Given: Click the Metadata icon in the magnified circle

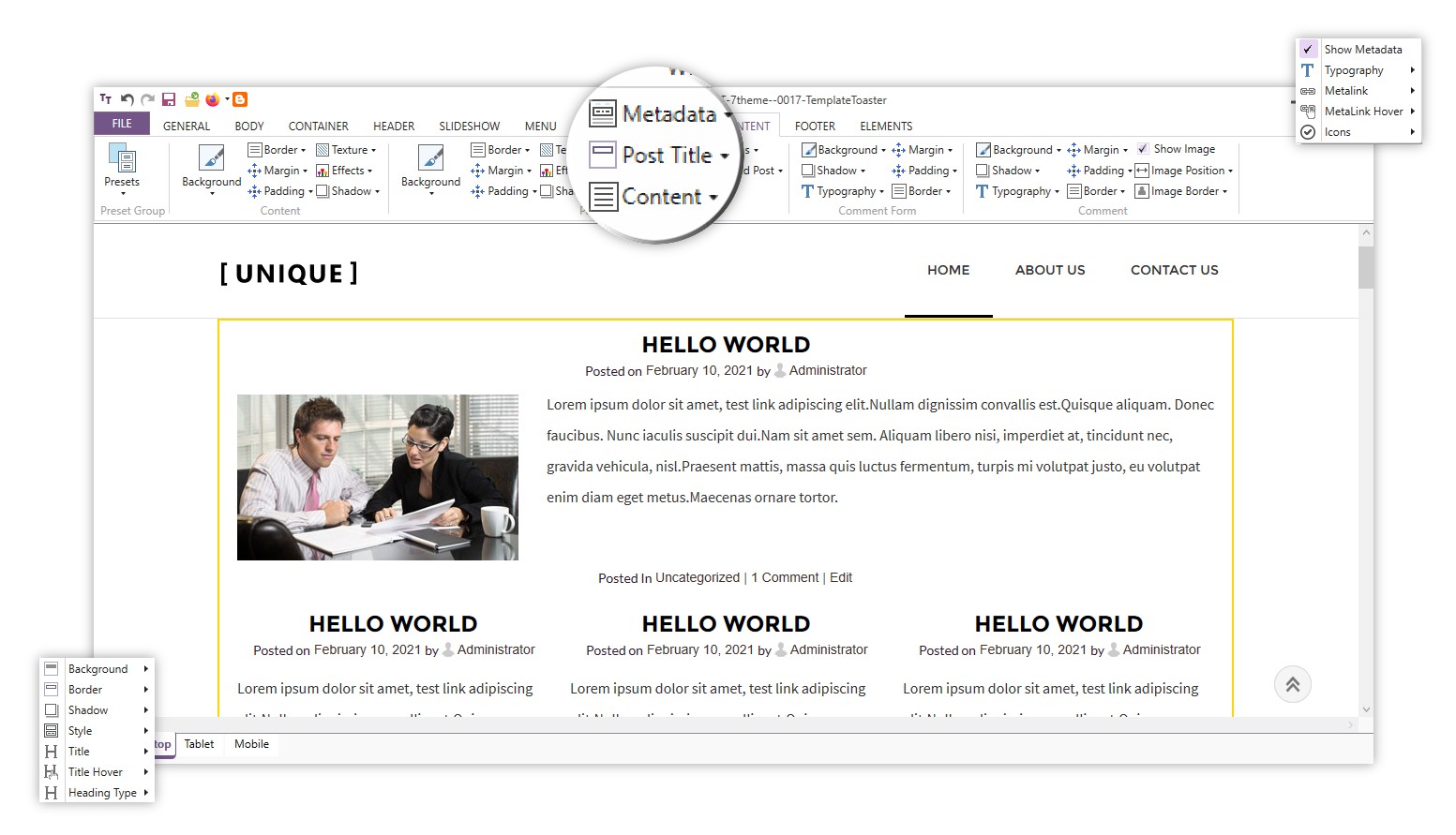Looking at the screenshot, I should [603, 114].
